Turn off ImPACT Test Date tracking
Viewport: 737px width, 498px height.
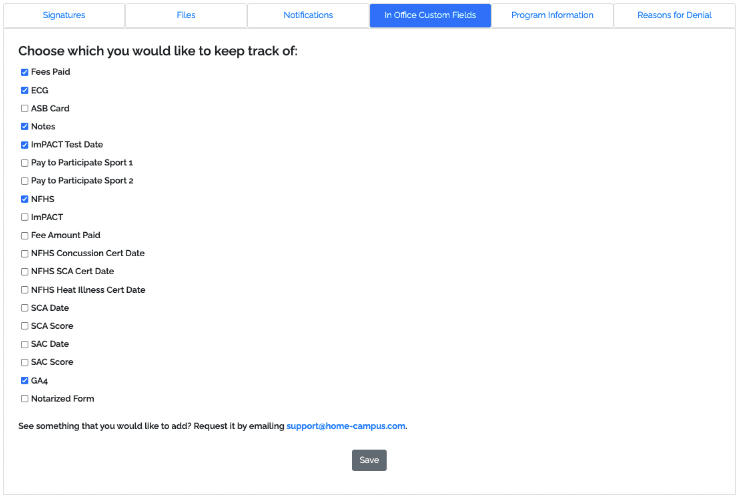[25, 145]
